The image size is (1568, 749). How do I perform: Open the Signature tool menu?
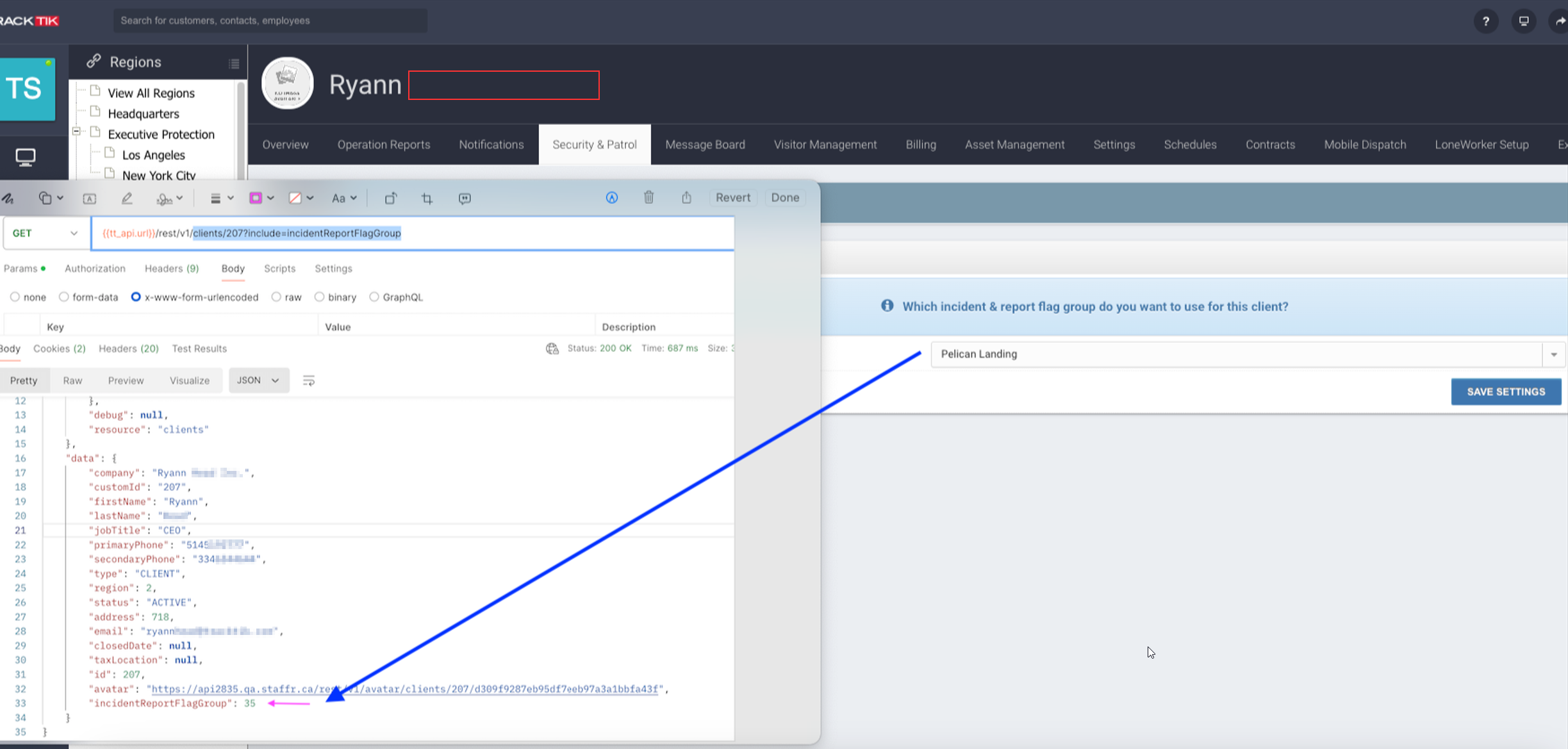[x=170, y=199]
